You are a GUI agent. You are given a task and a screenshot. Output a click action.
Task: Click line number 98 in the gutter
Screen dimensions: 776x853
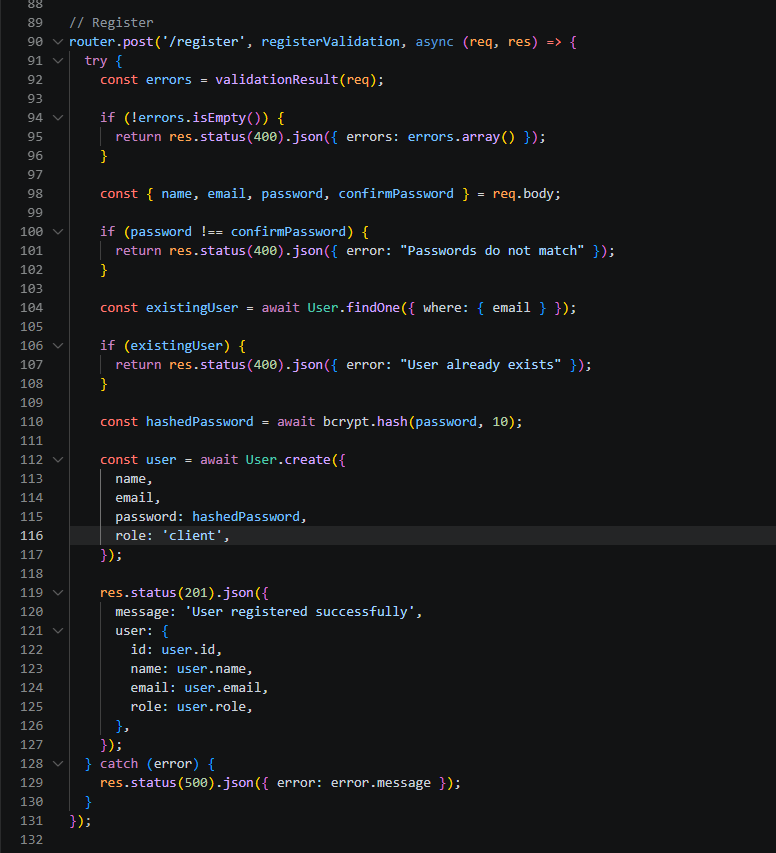(35, 194)
